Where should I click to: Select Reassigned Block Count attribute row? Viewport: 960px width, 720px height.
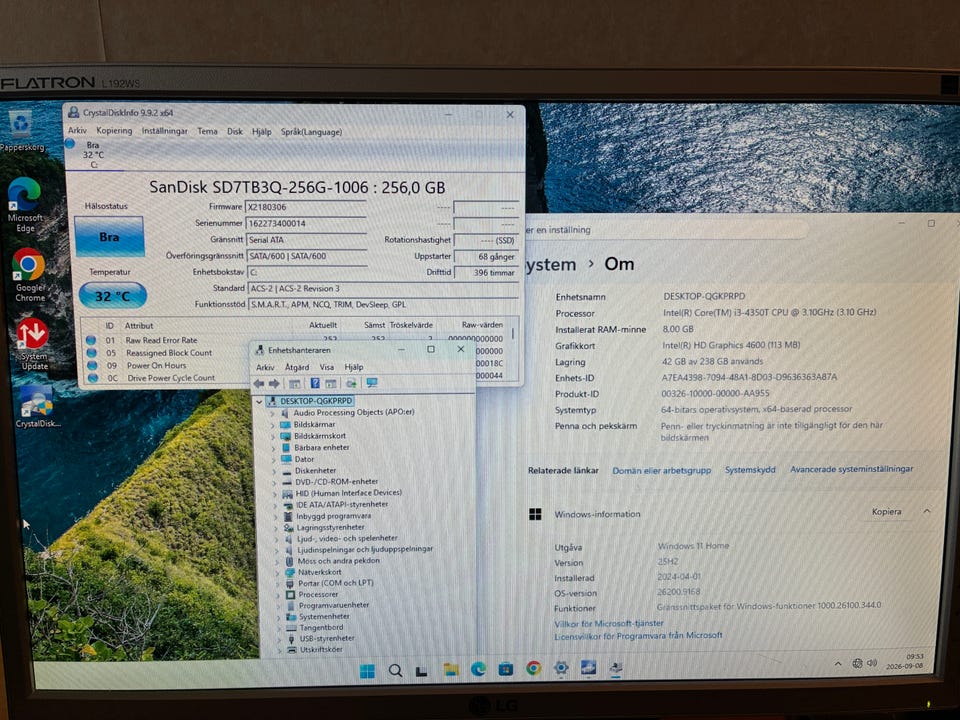(168, 353)
